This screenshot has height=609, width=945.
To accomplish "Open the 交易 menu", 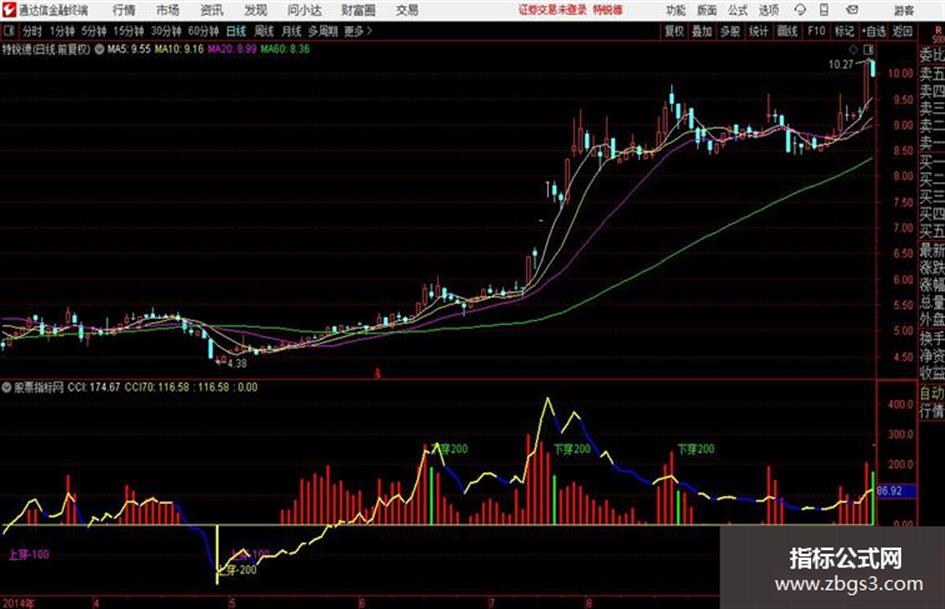I will pyautogui.click(x=407, y=10).
